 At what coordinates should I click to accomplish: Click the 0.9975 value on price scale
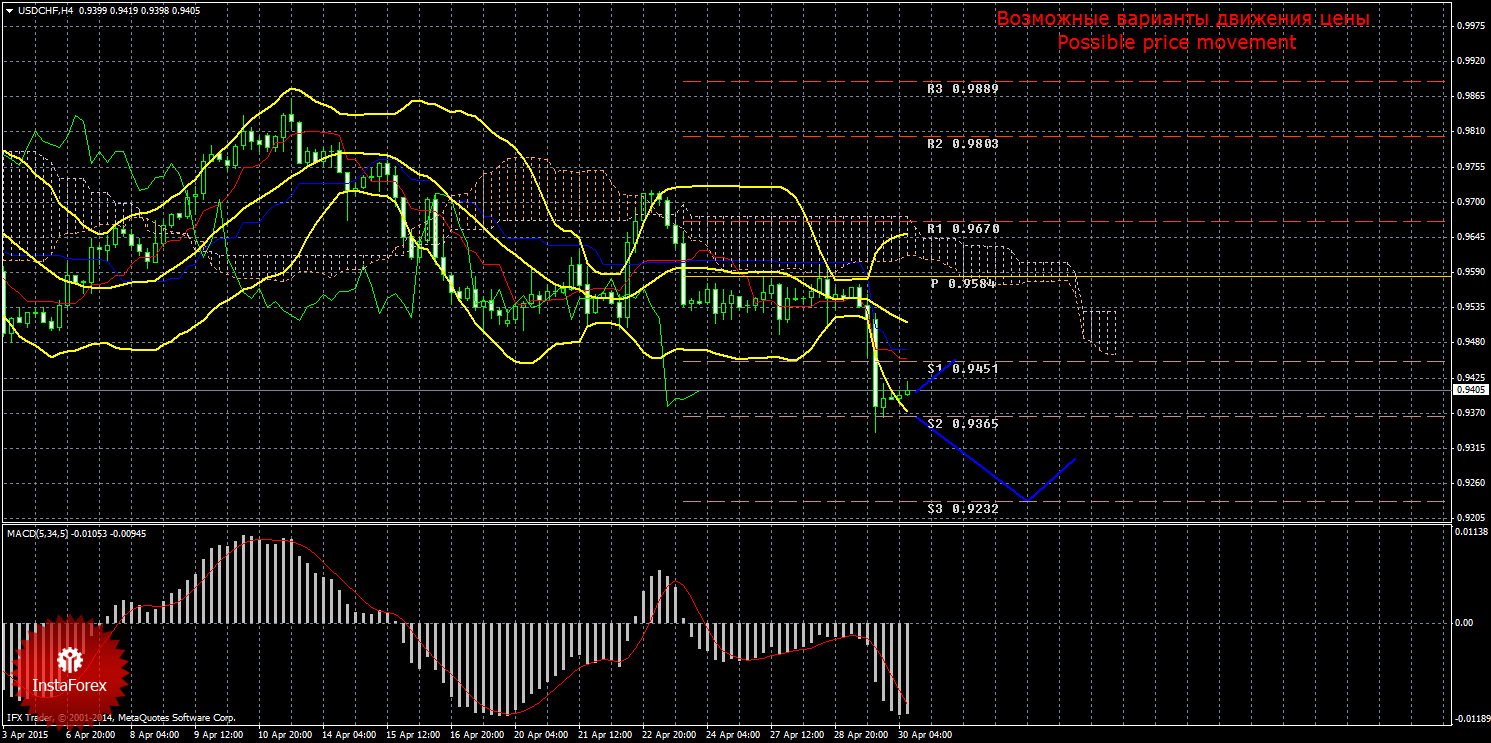(1468, 26)
